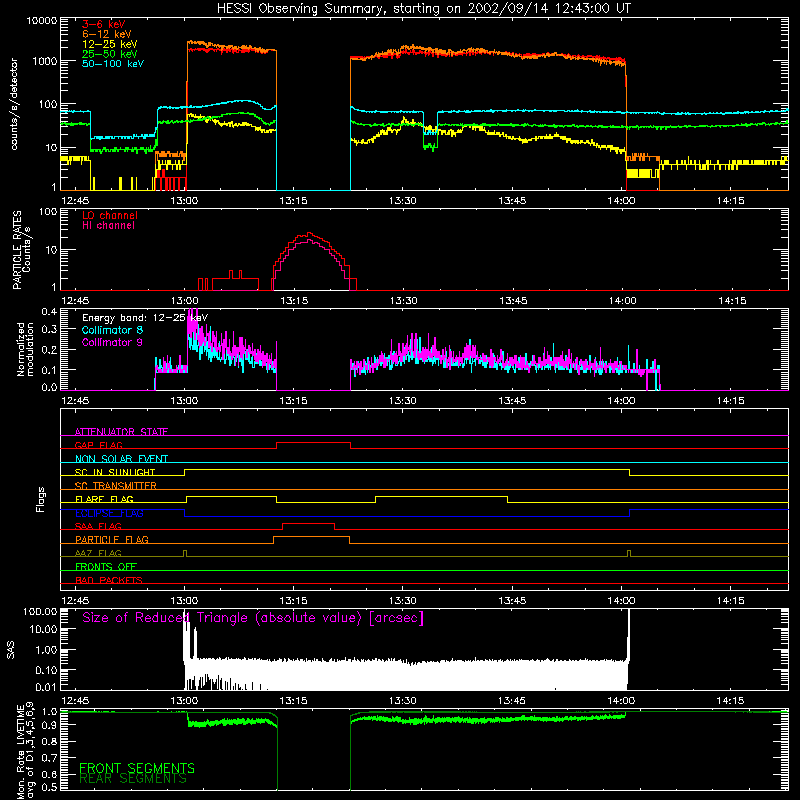Click the Energy band: 12-25 keV label
The width and height of the screenshot is (800, 800).
point(145,318)
